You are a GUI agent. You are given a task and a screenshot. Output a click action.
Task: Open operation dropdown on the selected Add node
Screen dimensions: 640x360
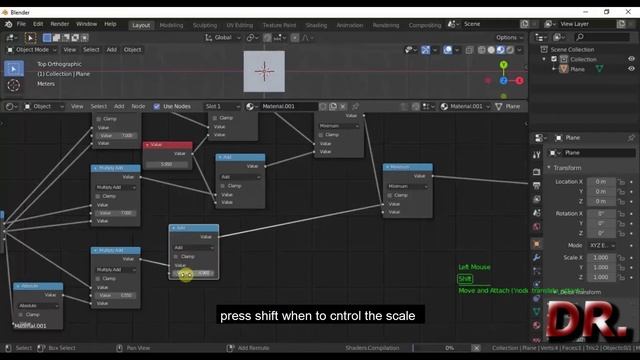pos(194,248)
